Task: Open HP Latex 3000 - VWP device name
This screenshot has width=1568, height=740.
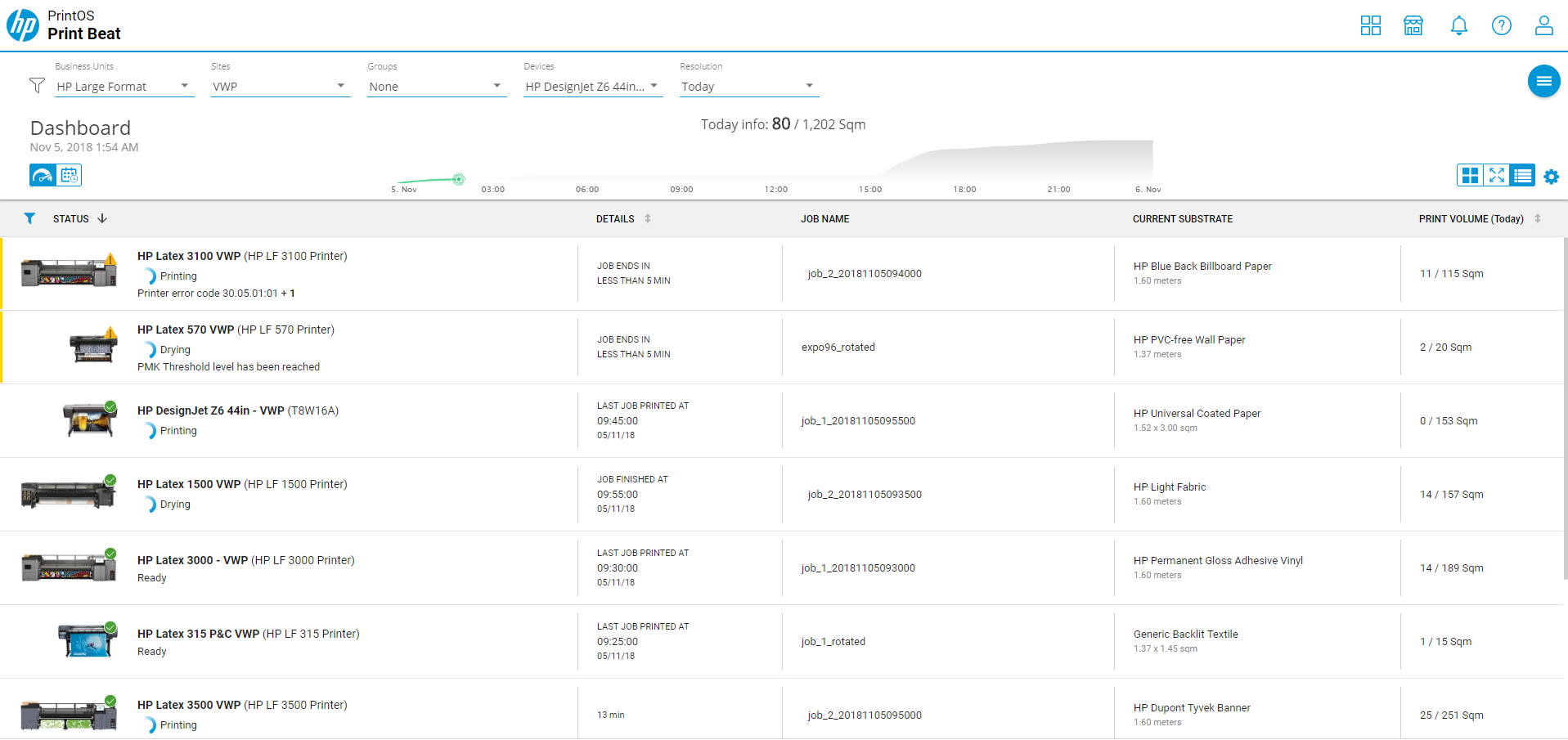Action: point(192,560)
